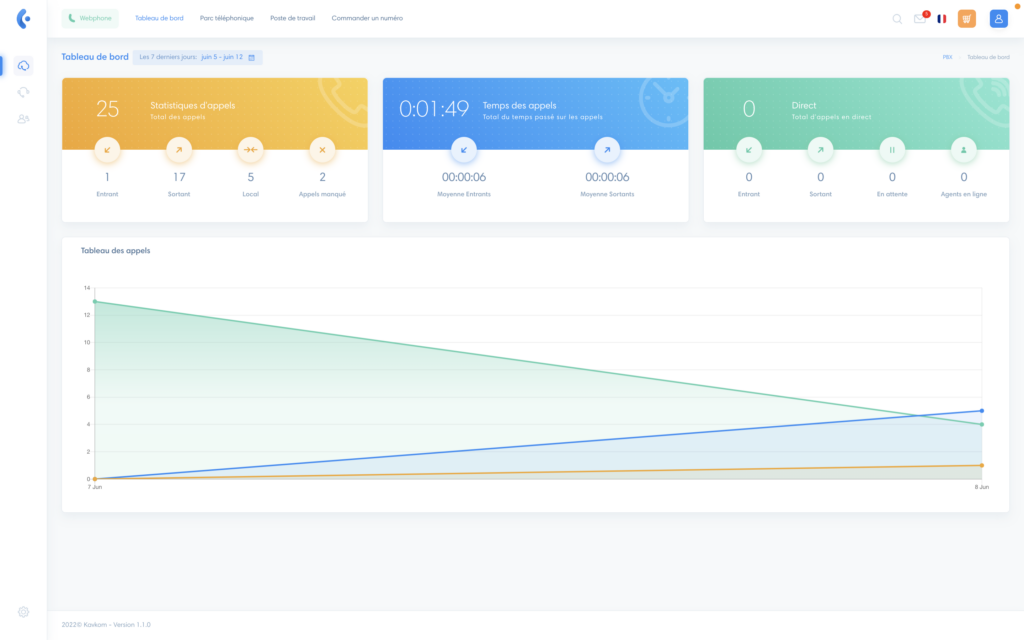Click the Webphone button

click(89, 18)
